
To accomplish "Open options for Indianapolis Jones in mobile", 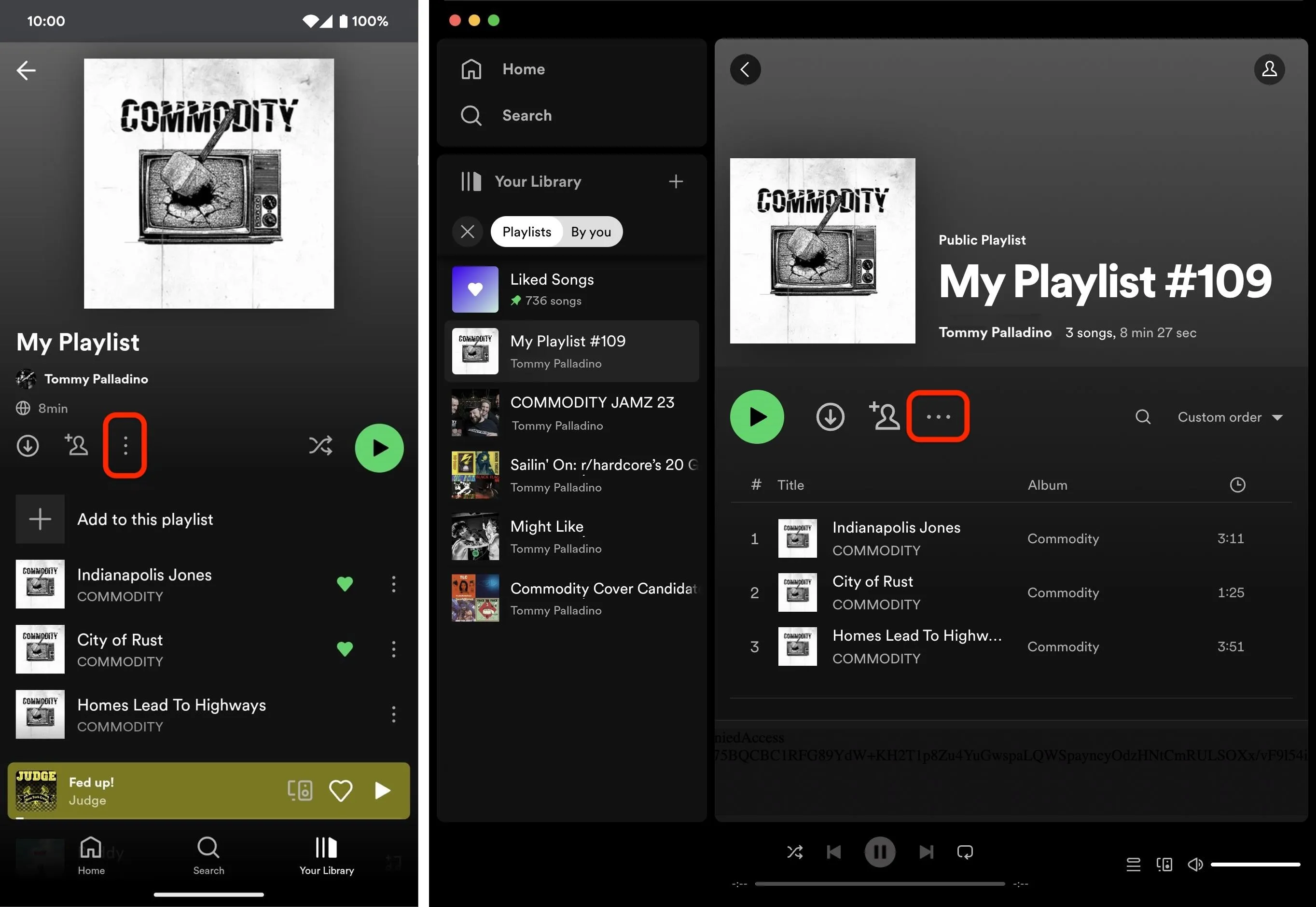I will [393, 584].
